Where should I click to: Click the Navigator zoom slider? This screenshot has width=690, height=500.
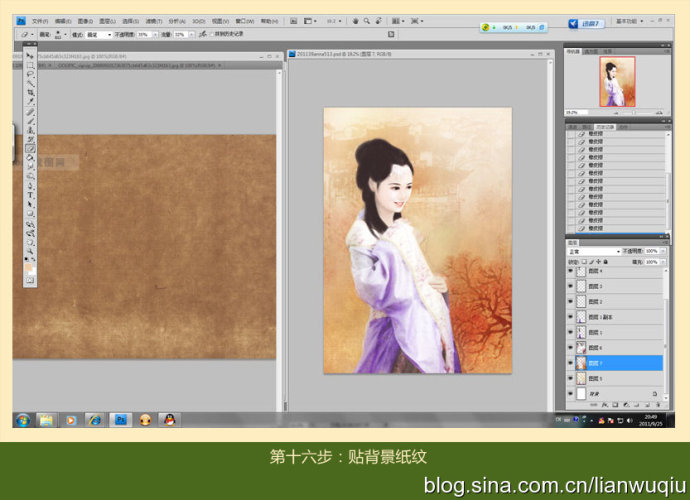click(634, 113)
